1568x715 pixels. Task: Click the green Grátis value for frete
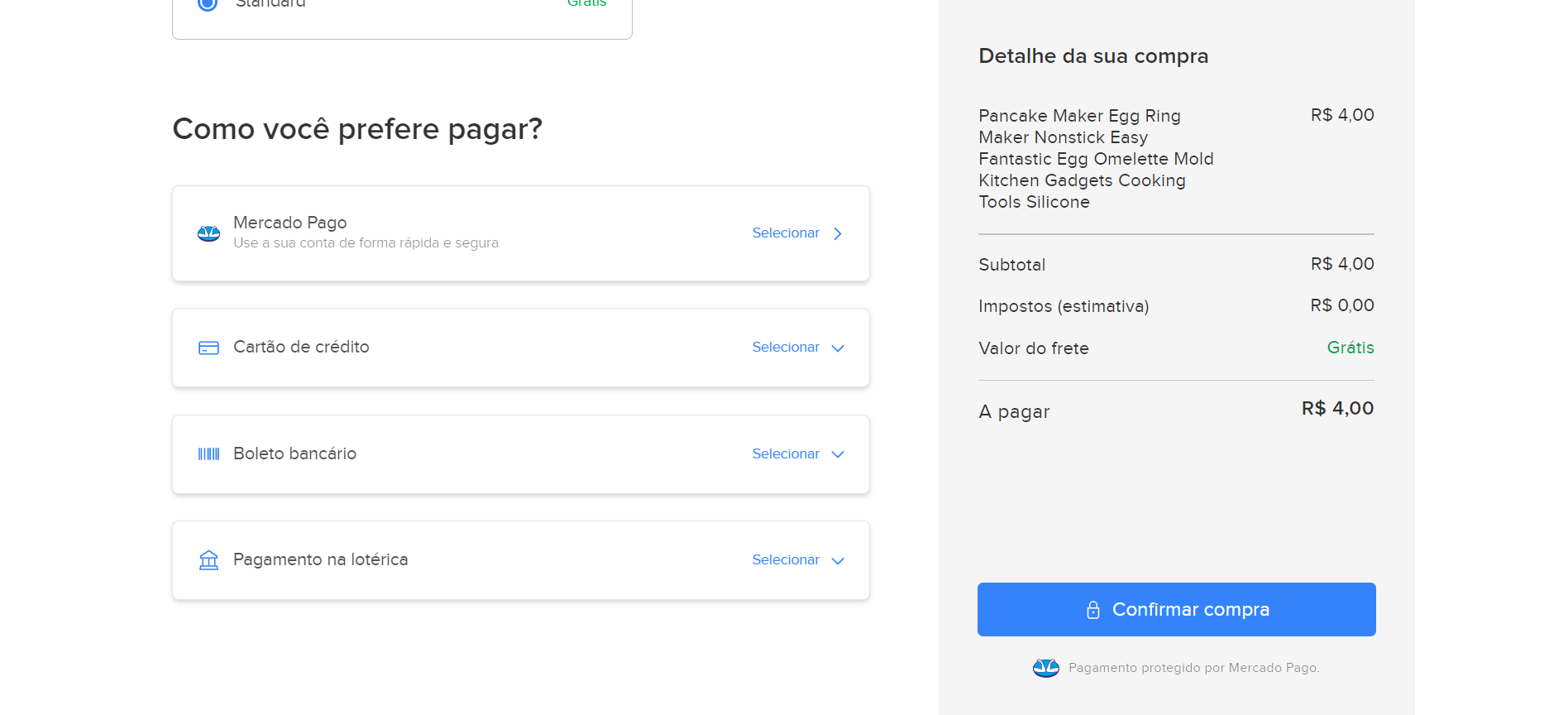(1350, 348)
